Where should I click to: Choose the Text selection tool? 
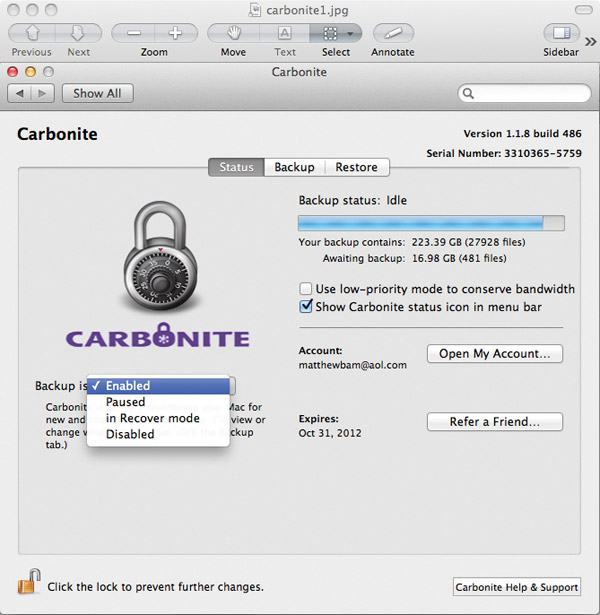click(x=284, y=33)
